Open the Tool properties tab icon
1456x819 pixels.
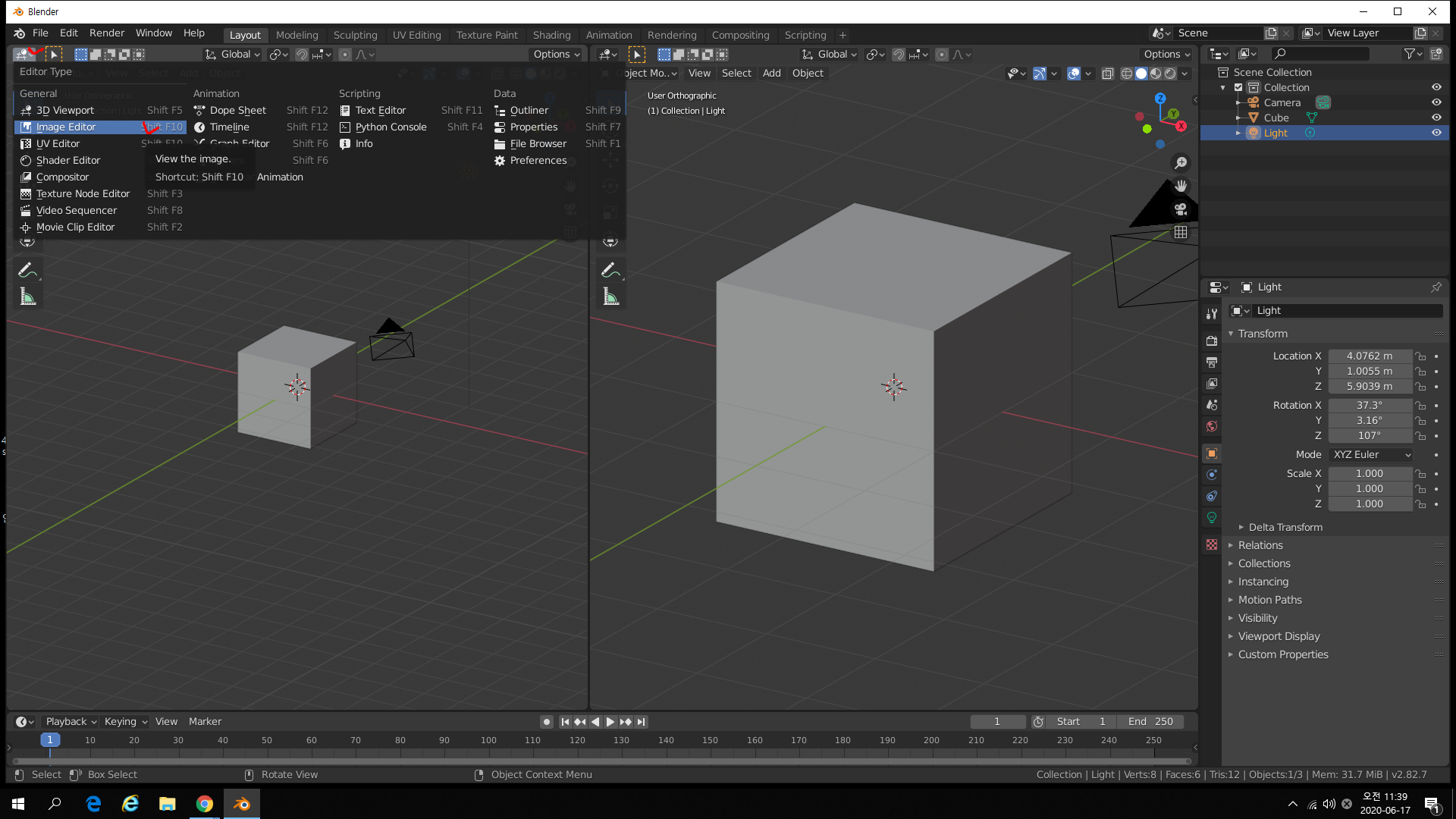[1212, 314]
